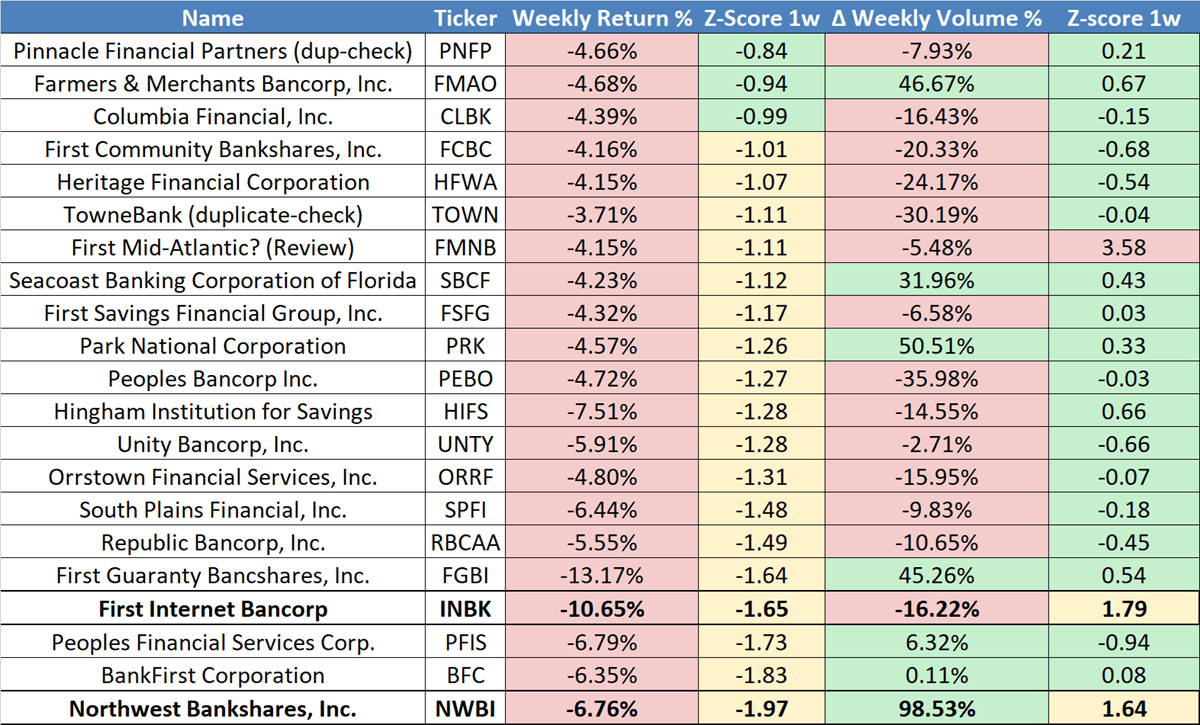Select the Pinnacle Financial Partners name cell
Image resolution: width=1200 pixels, height=725 pixels.
pos(212,51)
